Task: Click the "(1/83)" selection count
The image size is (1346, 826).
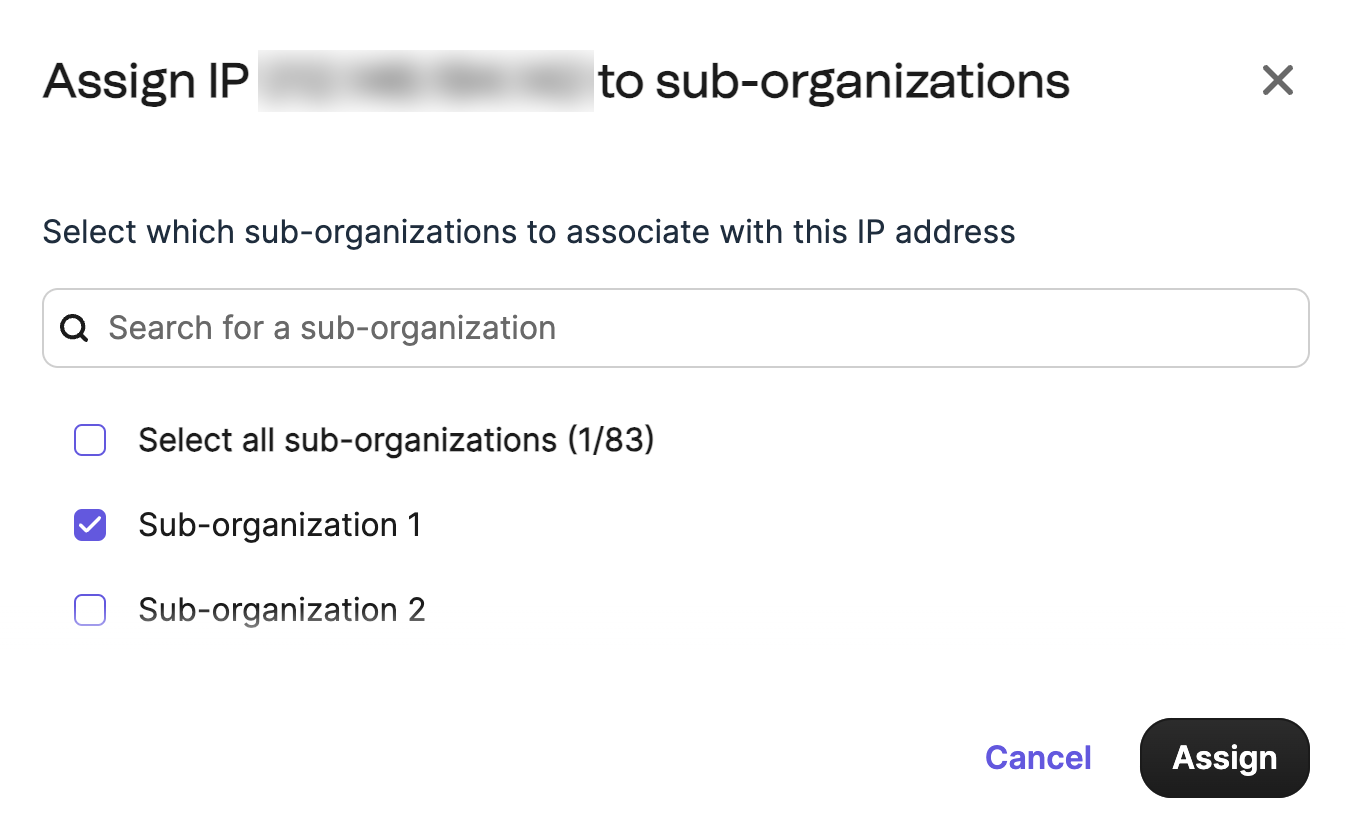Action: 610,440
